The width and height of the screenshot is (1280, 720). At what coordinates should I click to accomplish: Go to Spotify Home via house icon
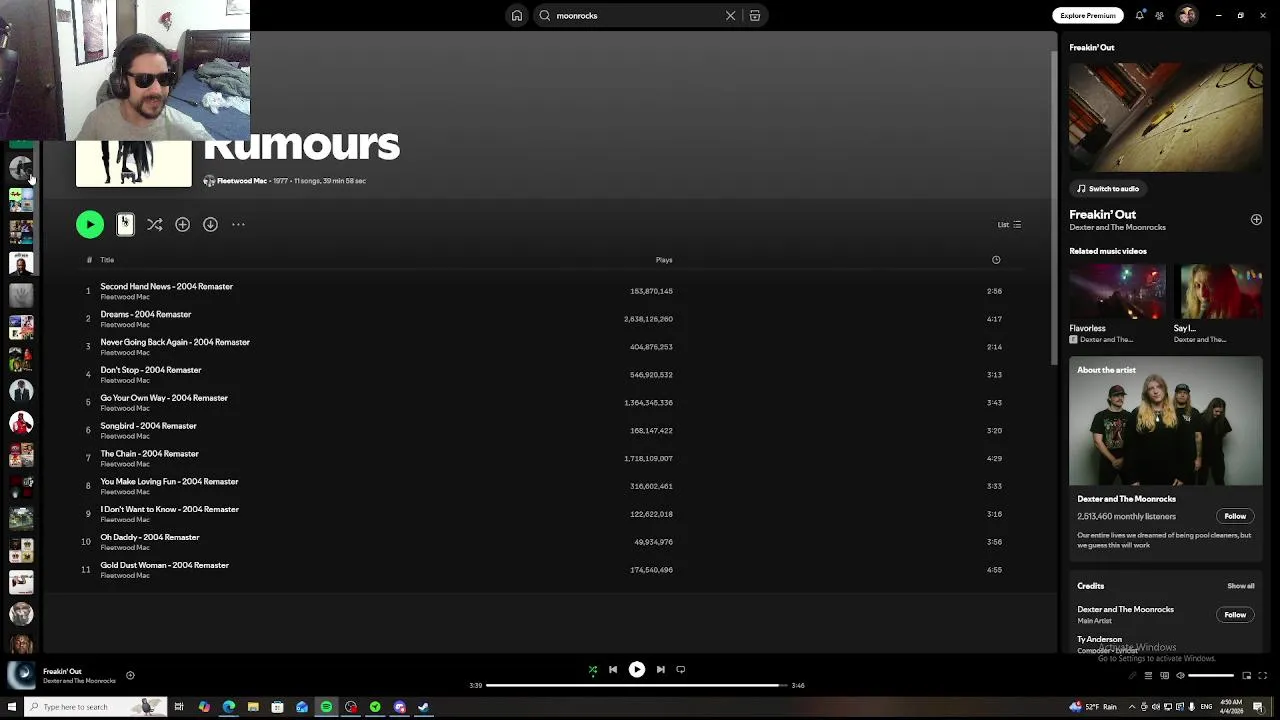tap(517, 16)
